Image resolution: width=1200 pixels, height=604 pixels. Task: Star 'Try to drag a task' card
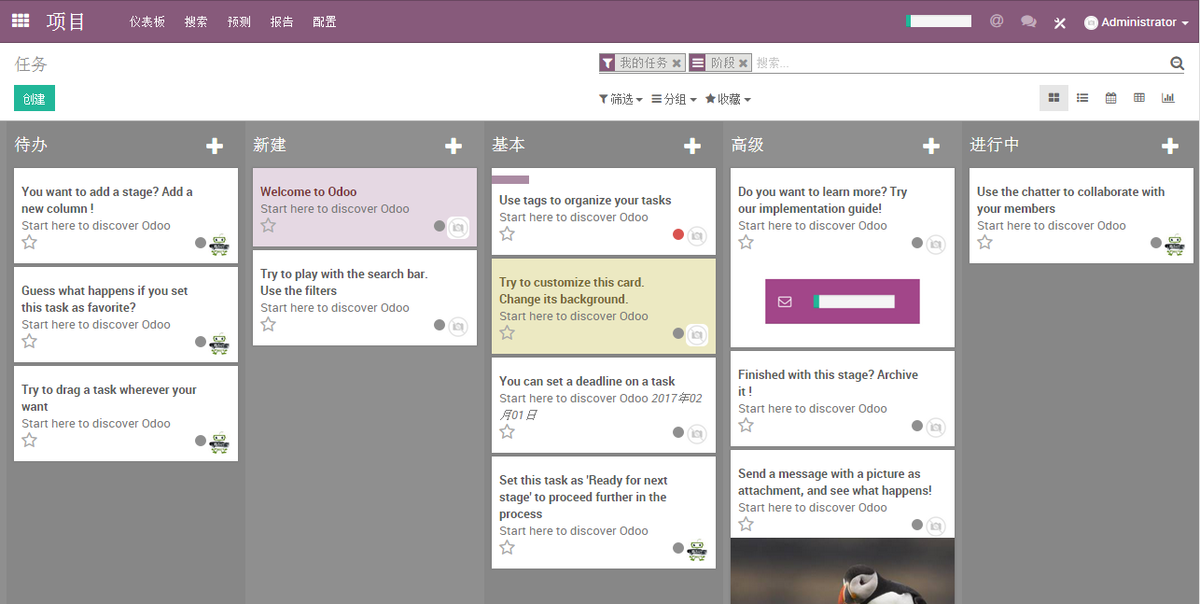point(29,440)
